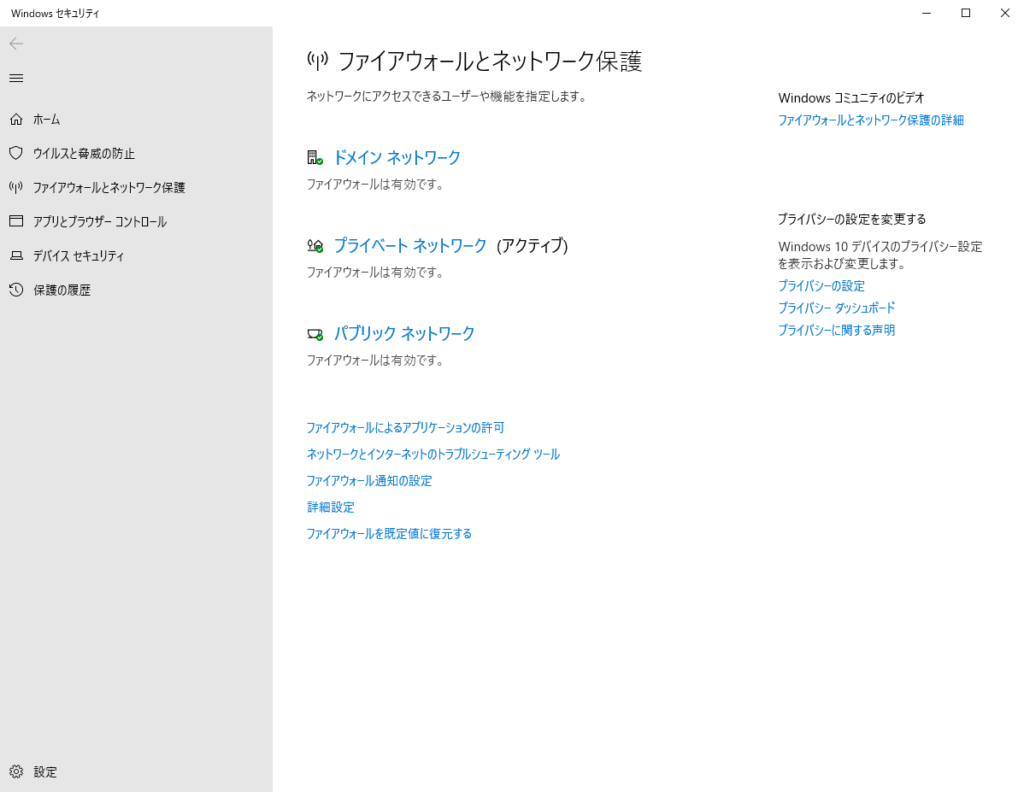This screenshot has height=792, width=1024.
Task: Click the public network icon
Action: coord(315,334)
